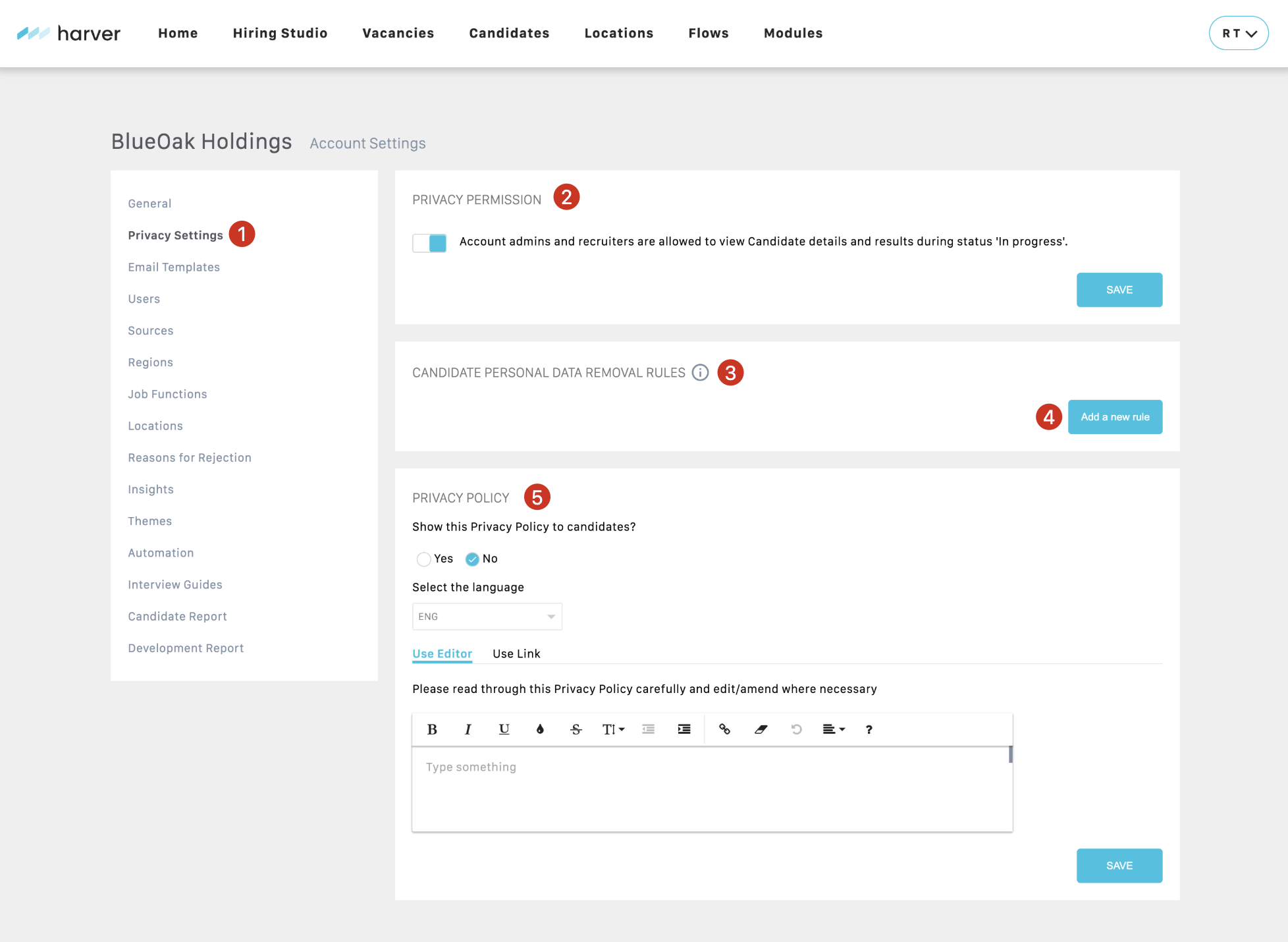This screenshot has height=942, width=1288.
Task: Select Yes for showing Privacy Policy
Action: [x=424, y=559]
